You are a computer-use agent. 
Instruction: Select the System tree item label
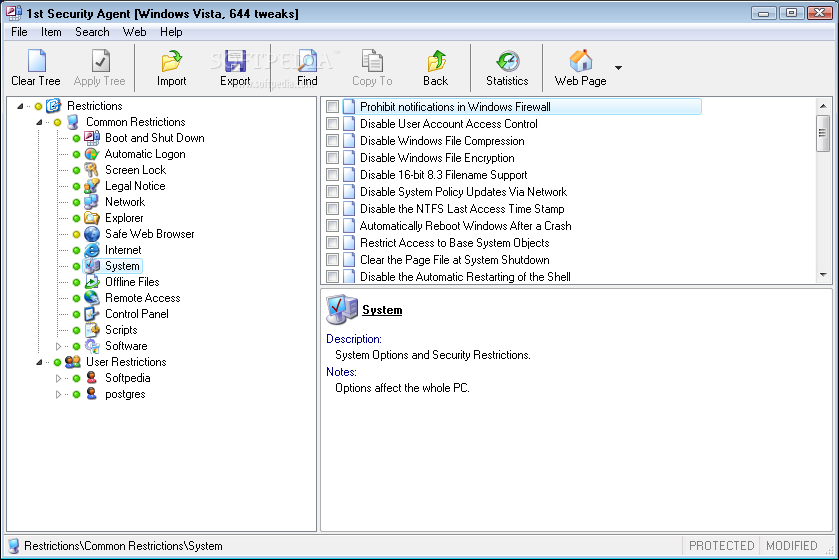(122, 266)
